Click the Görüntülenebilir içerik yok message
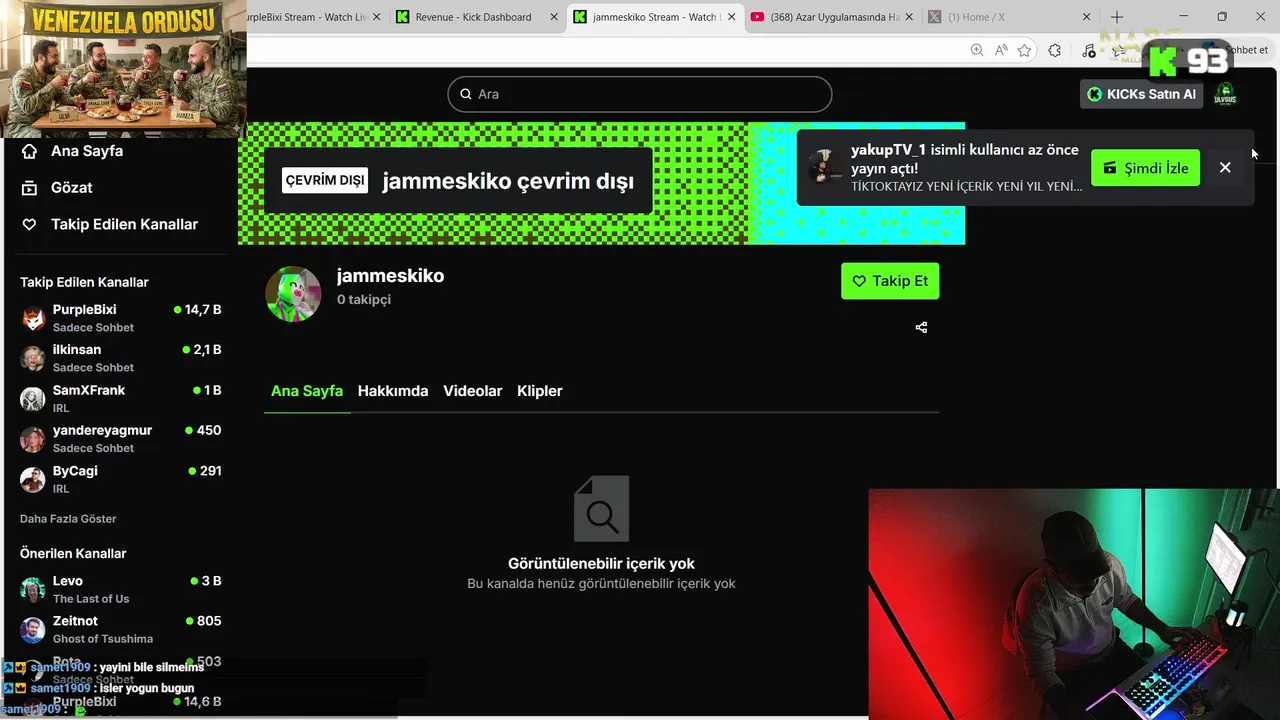Image resolution: width=1280 pixels, height=720 pixels. 601,564
